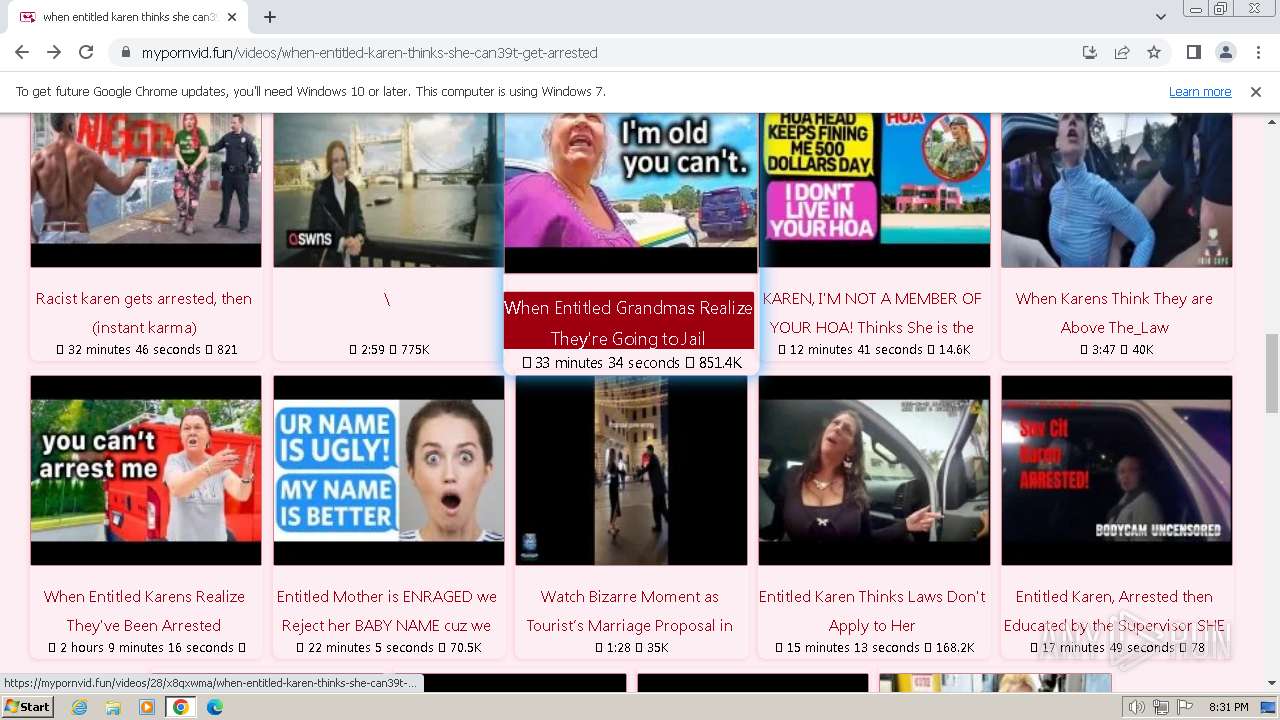Image resolution: width=1280 pixels, height=720 pixels.
Task: Open the Chrome profile avatar
Action: (x=1225, y=52)
